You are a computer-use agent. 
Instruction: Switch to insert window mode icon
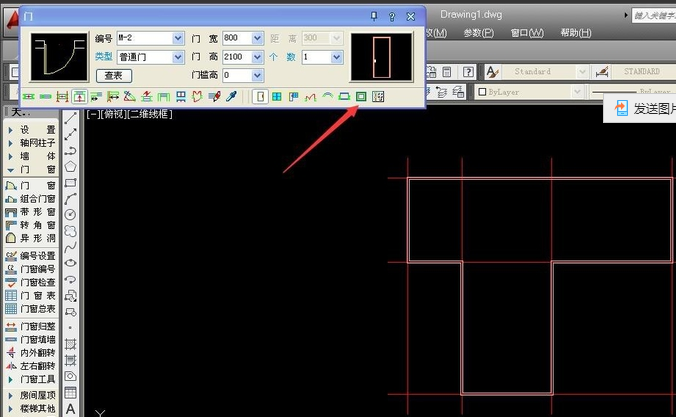tap(277, 97)
